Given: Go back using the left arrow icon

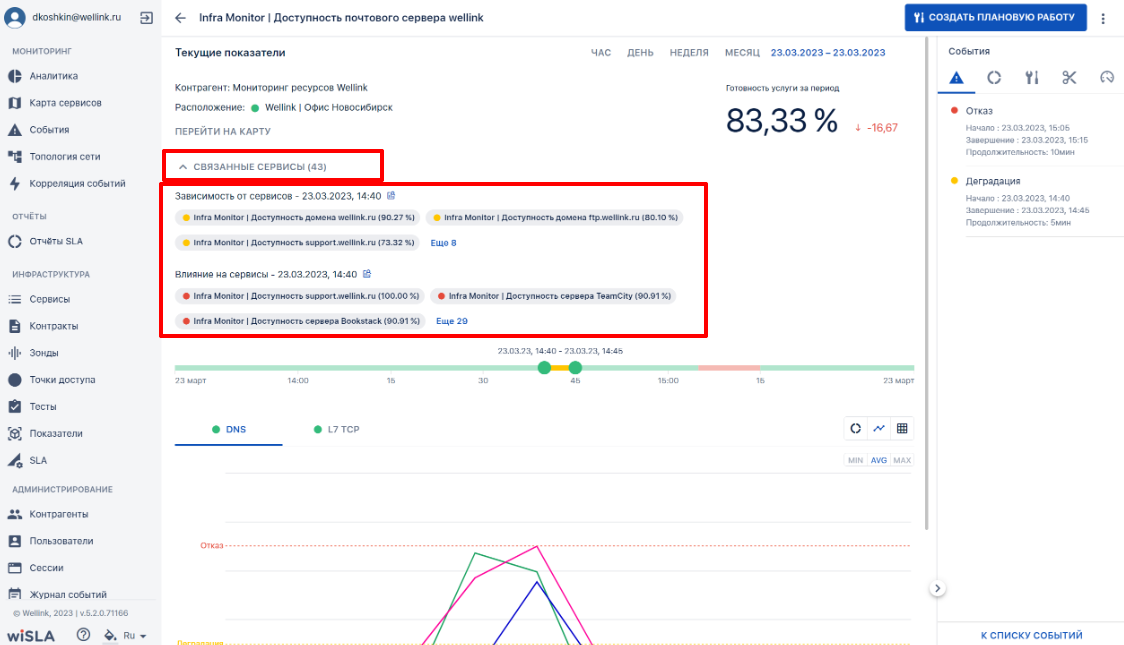Looking at the screenshot, I should click(181, 18).
